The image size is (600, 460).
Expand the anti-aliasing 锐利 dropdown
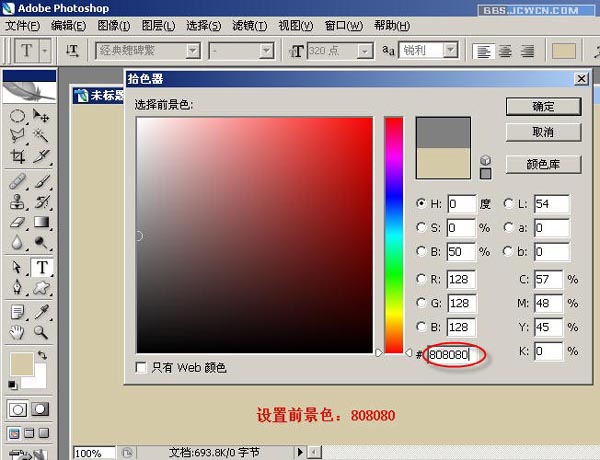pyautogui.click(x=450, y=50)
